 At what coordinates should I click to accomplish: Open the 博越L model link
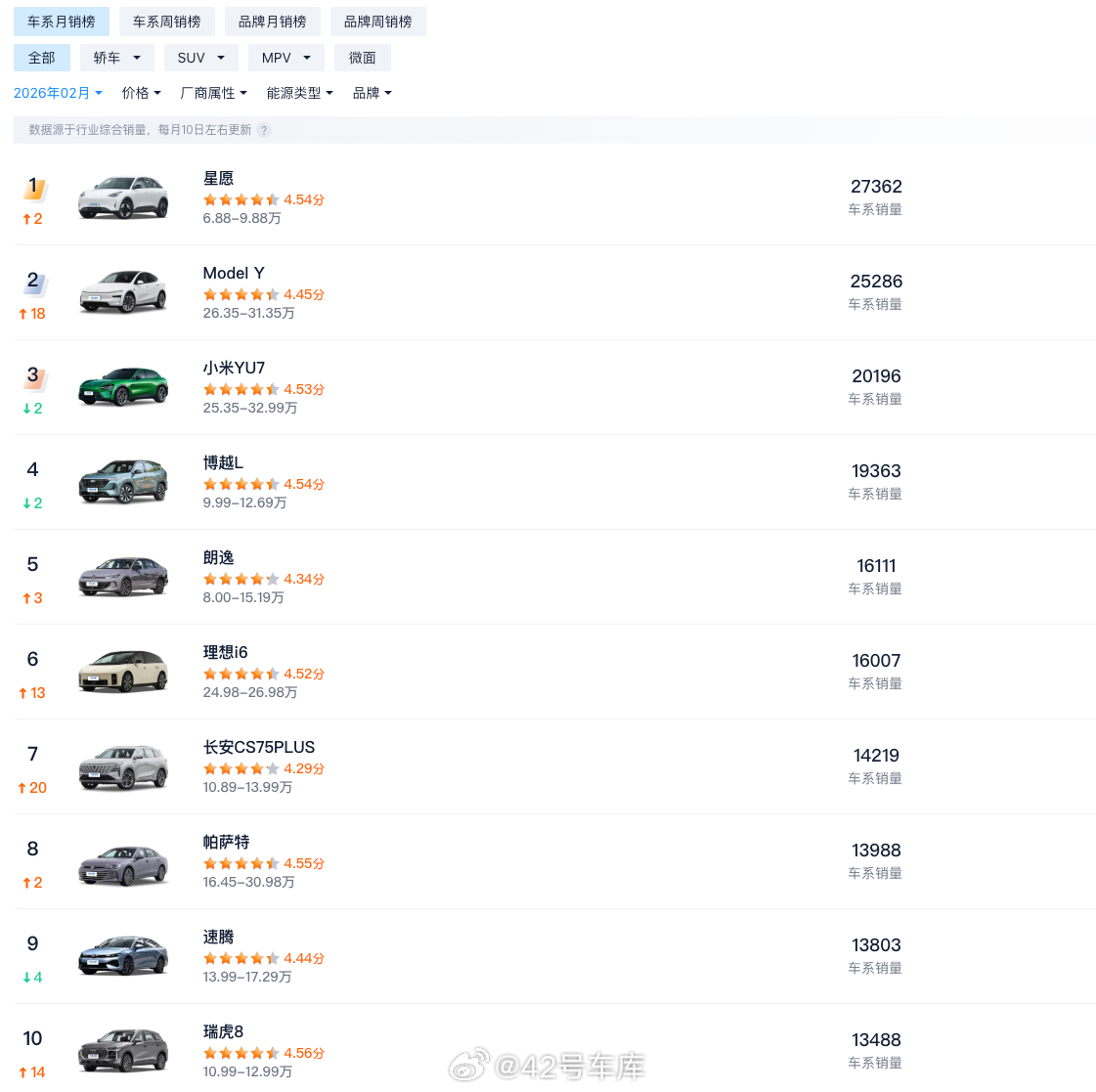click(223, 462)
